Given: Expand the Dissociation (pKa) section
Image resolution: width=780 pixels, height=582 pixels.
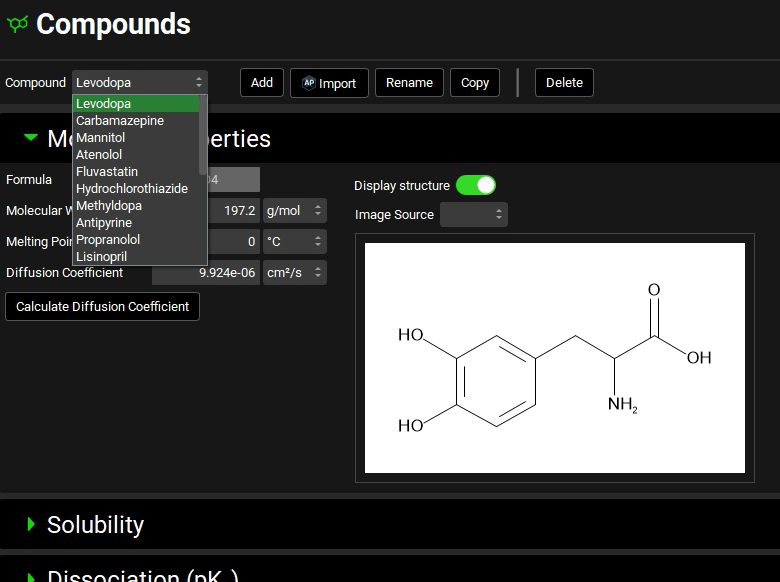Looking at the screenshot, I should coord(31,576).
